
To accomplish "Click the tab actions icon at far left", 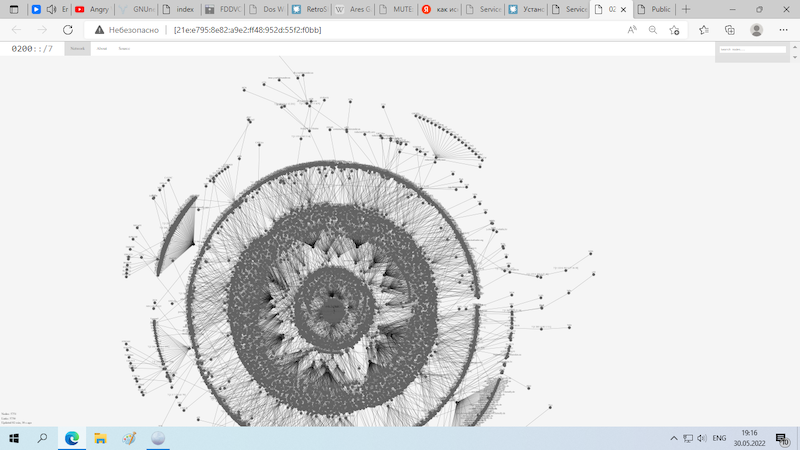I will 14,9.
